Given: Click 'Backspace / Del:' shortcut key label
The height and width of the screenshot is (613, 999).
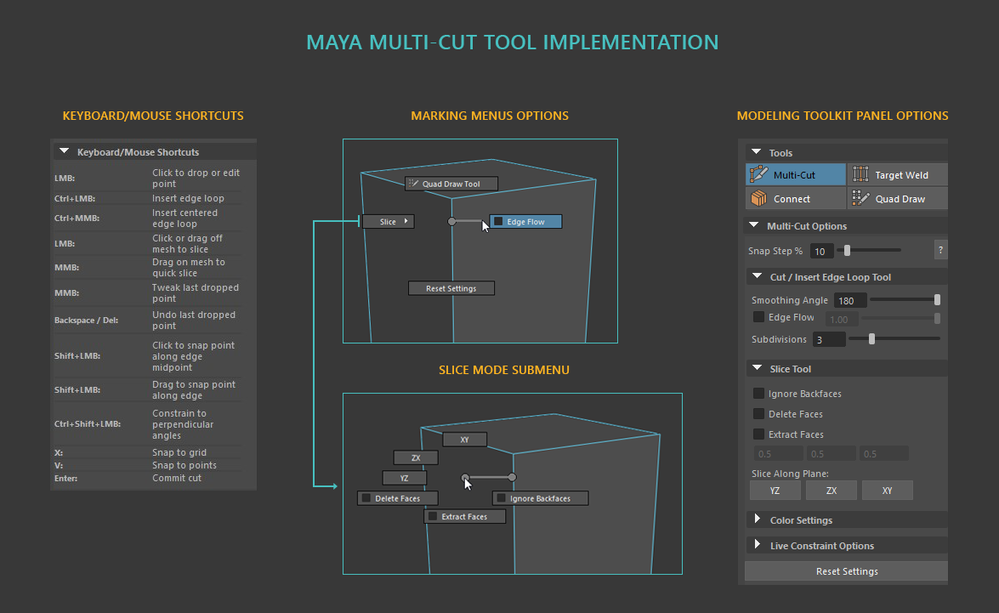Looking at the screenshot, I should (x=86, y=320).
